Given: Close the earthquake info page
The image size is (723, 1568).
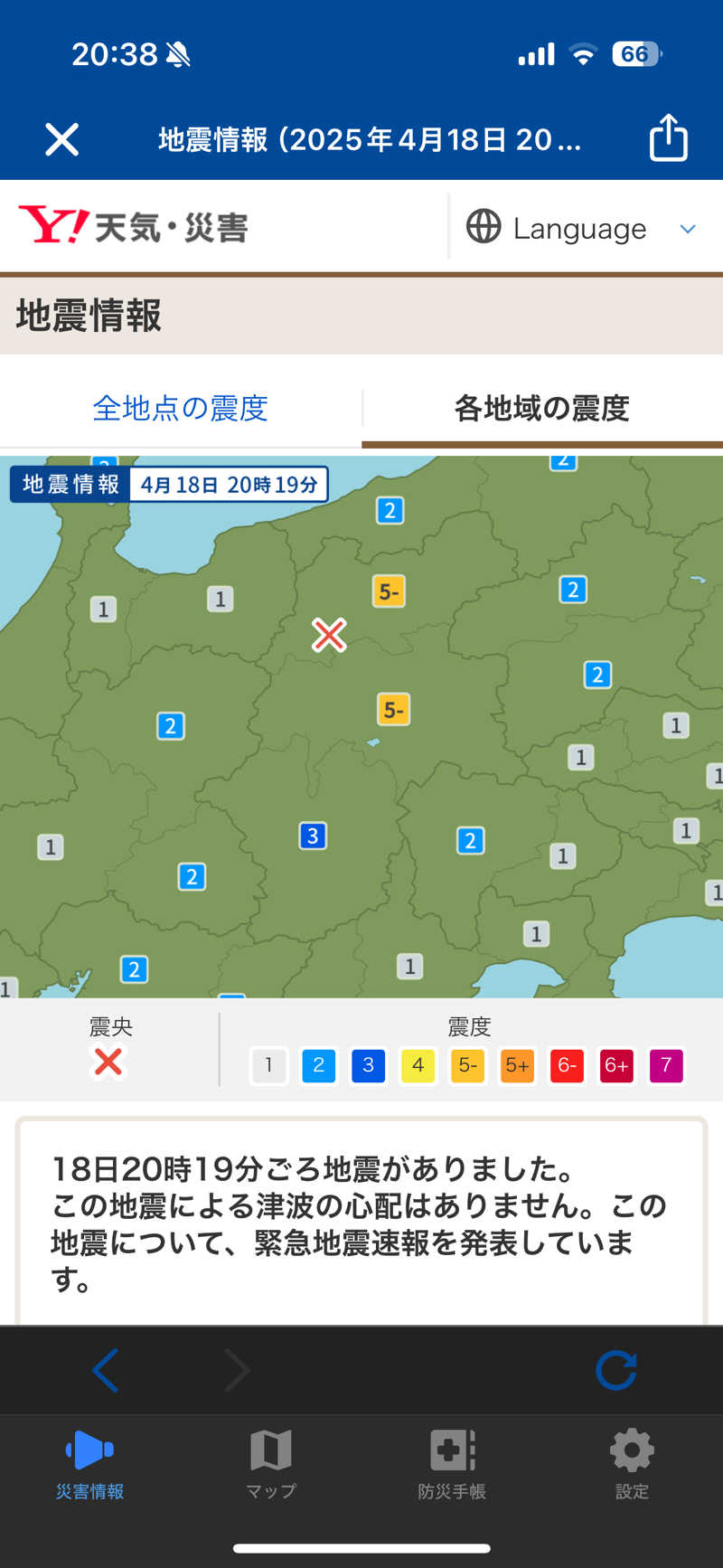Looking at the screenshot, I should pyautogui.click(x=62, y=139).
